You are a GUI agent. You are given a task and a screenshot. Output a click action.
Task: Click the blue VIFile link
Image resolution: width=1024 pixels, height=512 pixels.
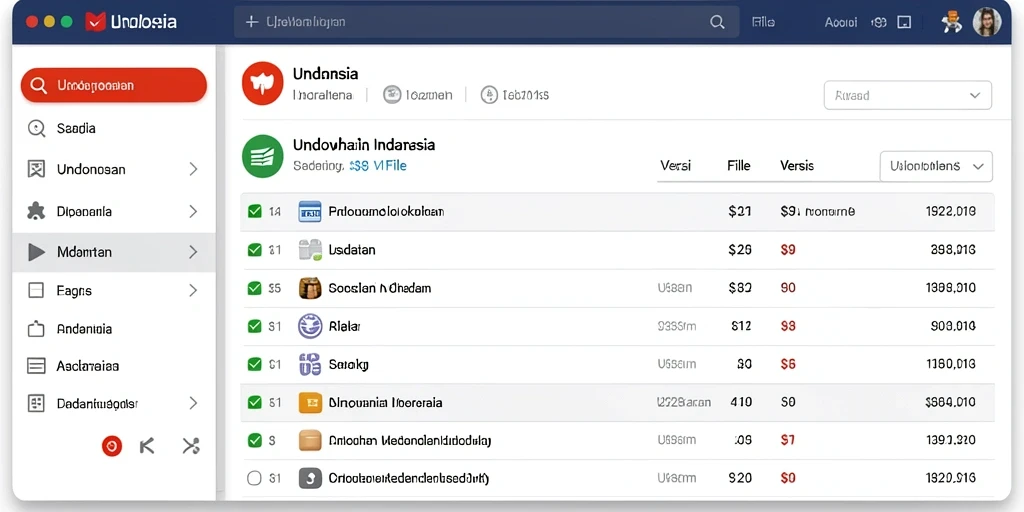pos(389,166)
